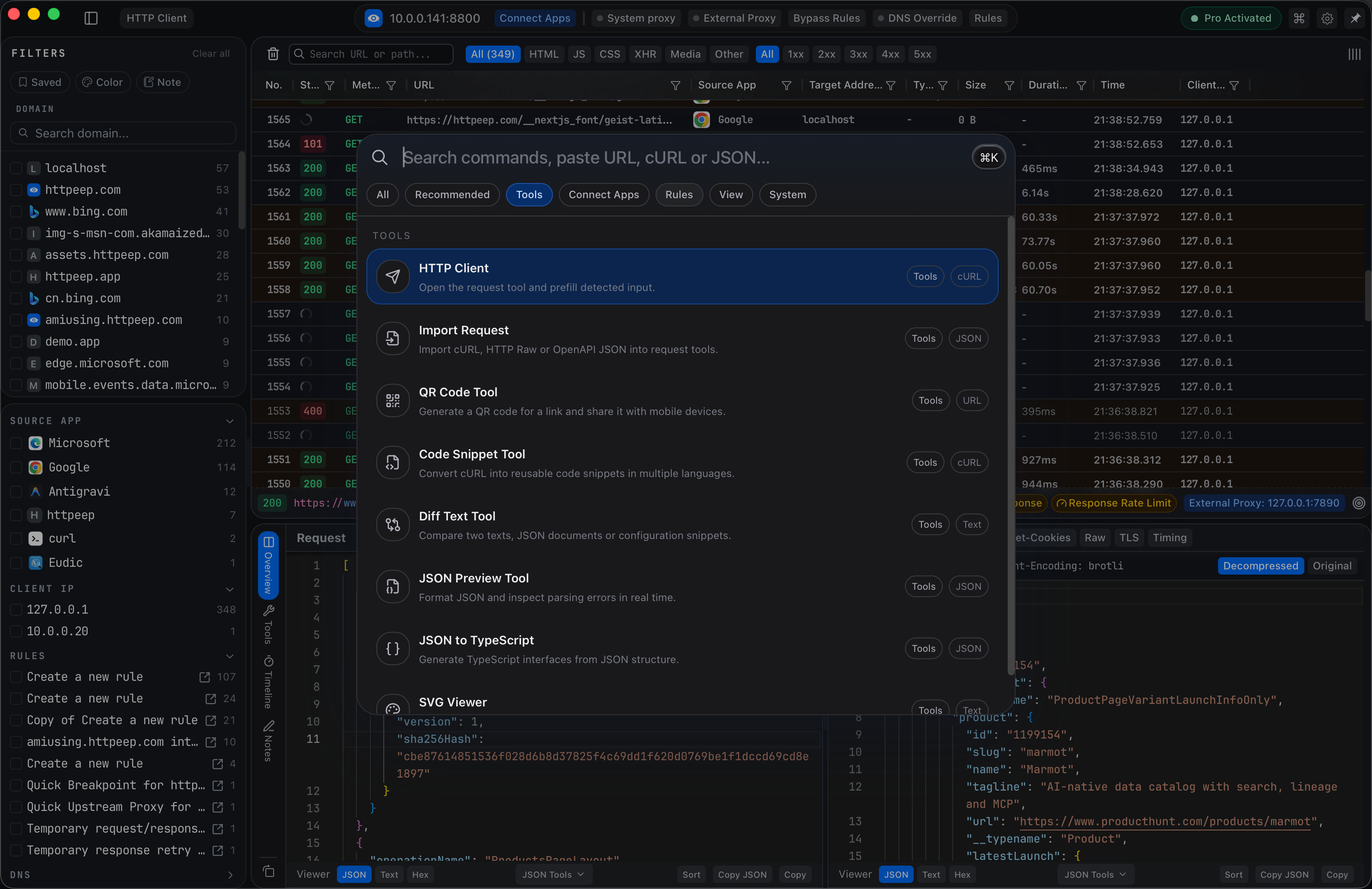1372x889 pixels.
Task: Click the proxy eye icon beside 10.0.0.141:8800
Action: click(373, 18)
